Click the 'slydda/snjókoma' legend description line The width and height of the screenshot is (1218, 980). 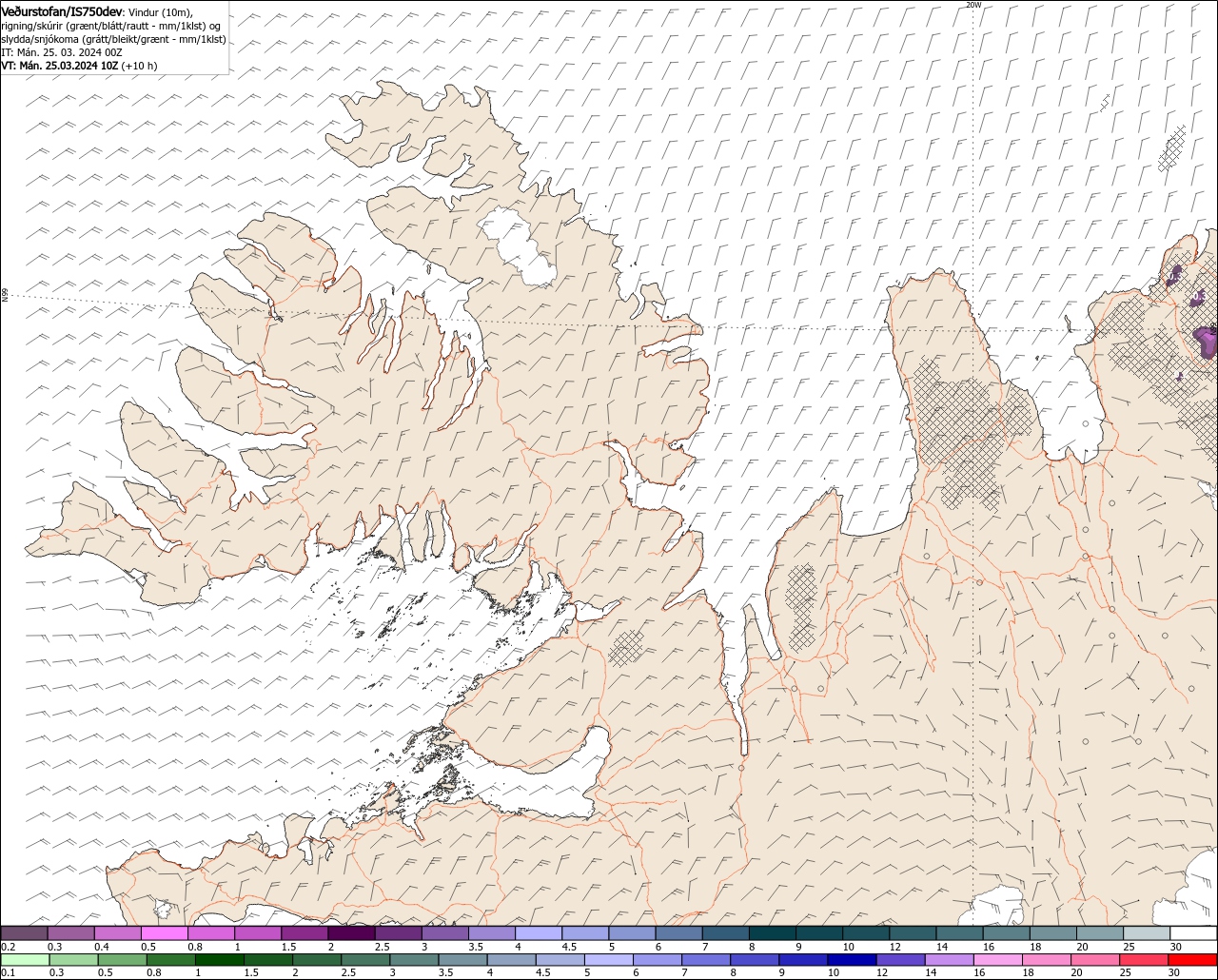pyautogui.click(x=113, y=39)
